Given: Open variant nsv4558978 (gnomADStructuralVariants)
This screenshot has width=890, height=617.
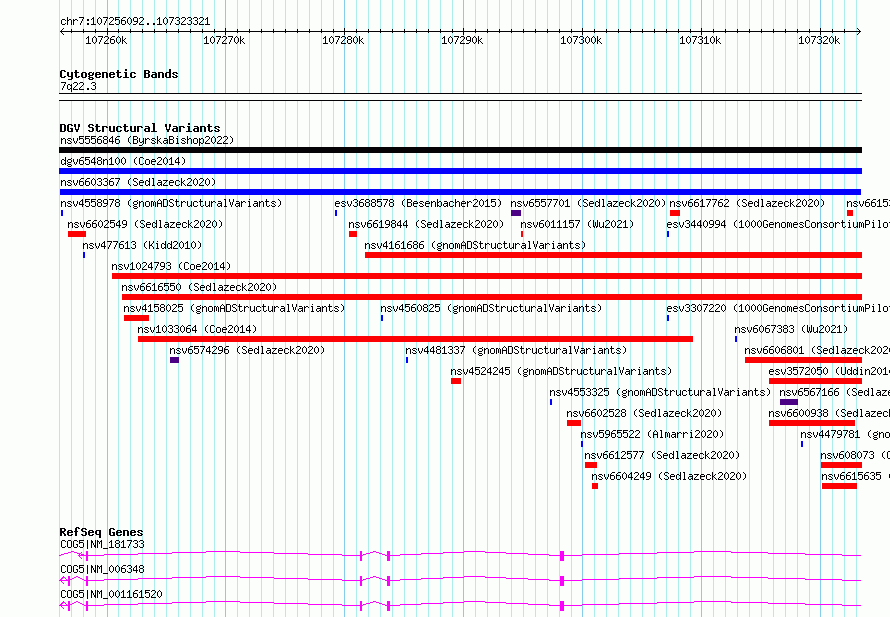Looking at the screenshot, I should coord(171,203).
